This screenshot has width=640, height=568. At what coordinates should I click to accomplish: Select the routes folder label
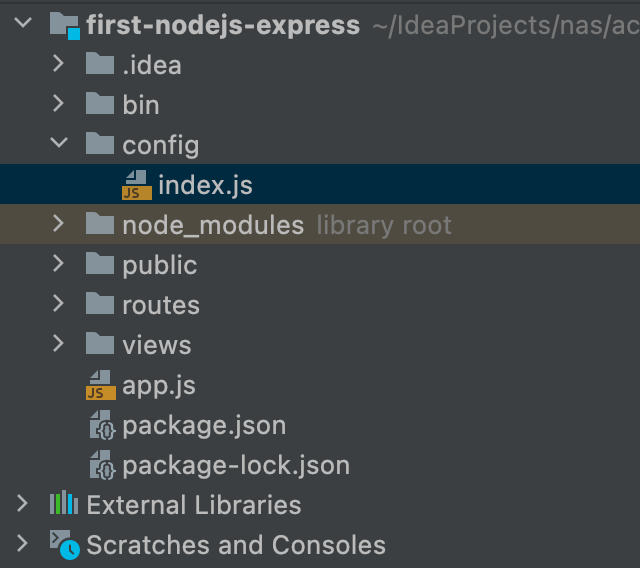coord(161,305)
